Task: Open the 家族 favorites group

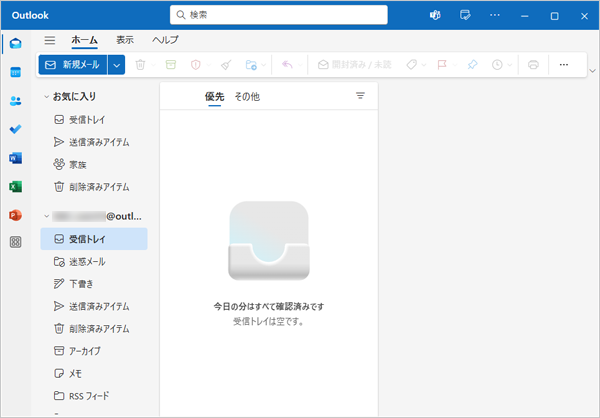Action: click(x=94, y=165)
